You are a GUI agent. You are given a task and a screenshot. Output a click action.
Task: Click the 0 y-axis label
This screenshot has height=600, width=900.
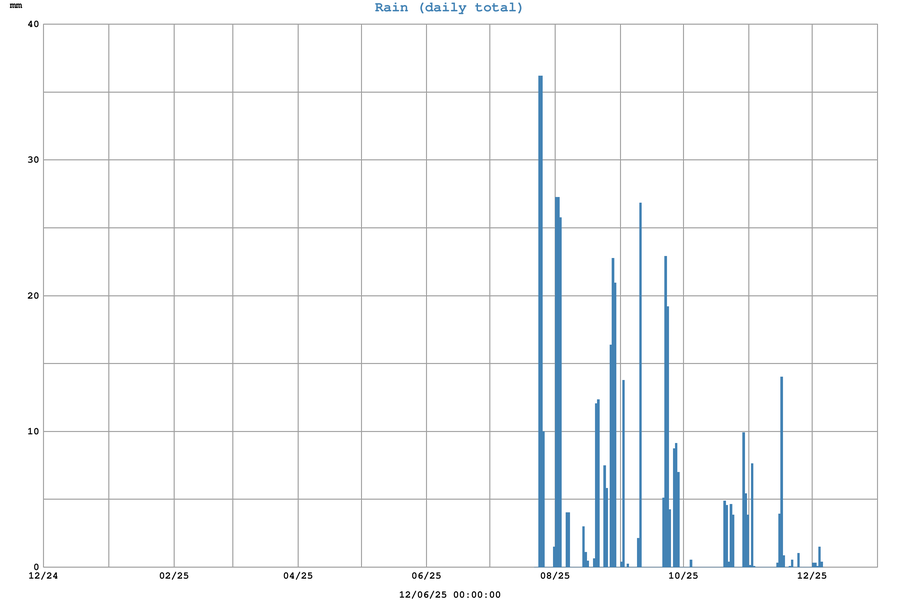36,567
